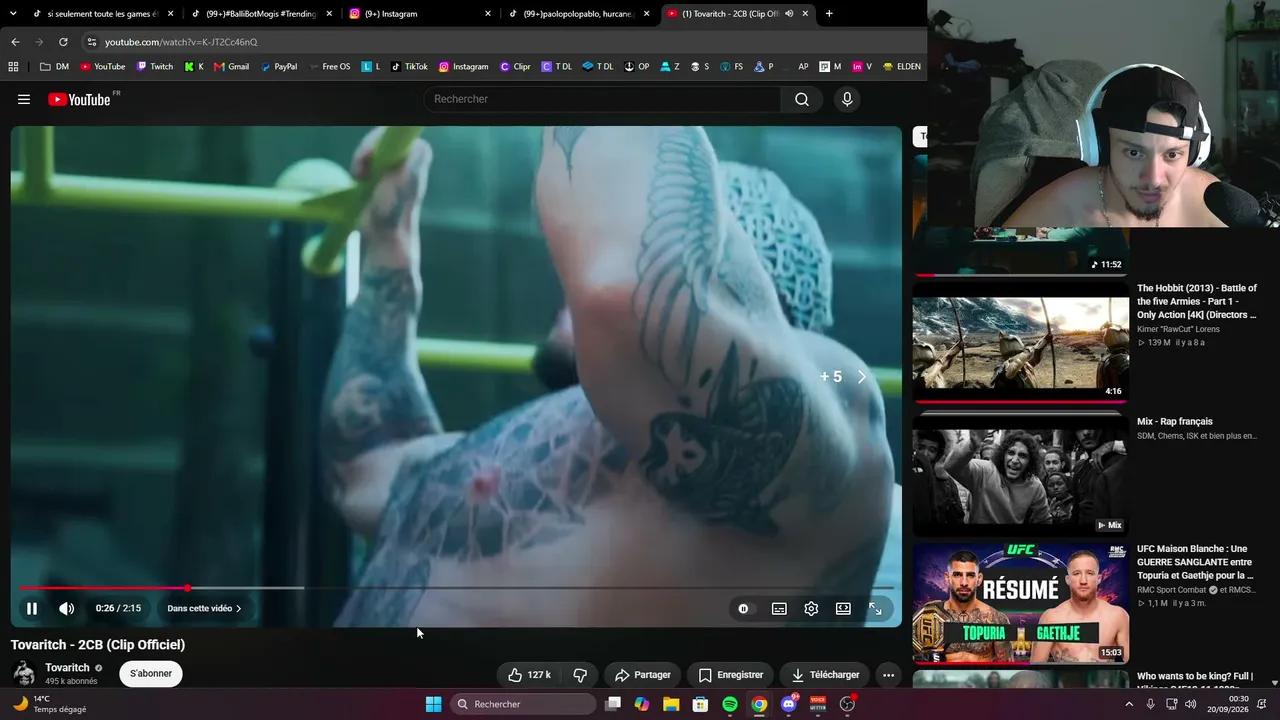
Task: Pause the video with the player pause button
Action: tap(32, 608)
